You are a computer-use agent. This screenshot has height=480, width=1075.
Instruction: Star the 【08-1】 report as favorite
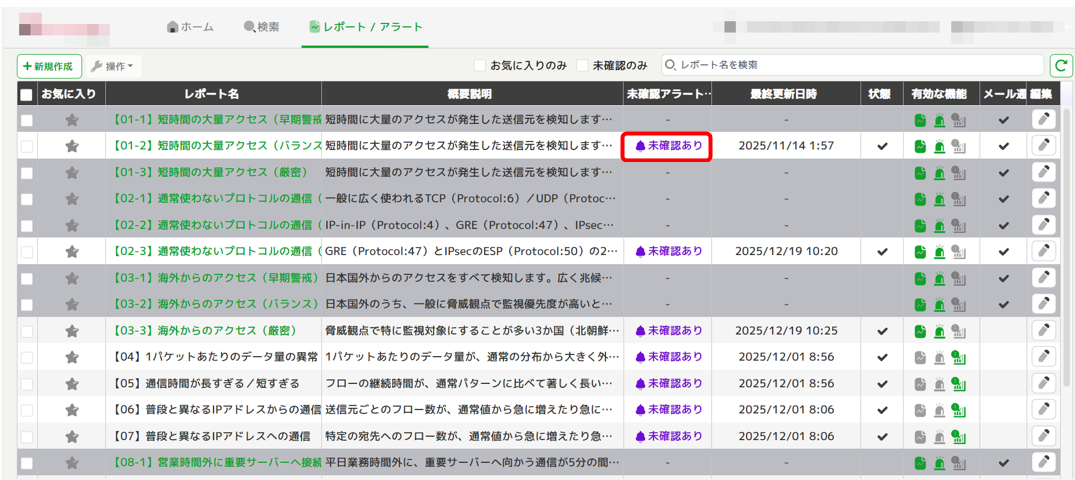pyautogui.click(x=71, y=463)
